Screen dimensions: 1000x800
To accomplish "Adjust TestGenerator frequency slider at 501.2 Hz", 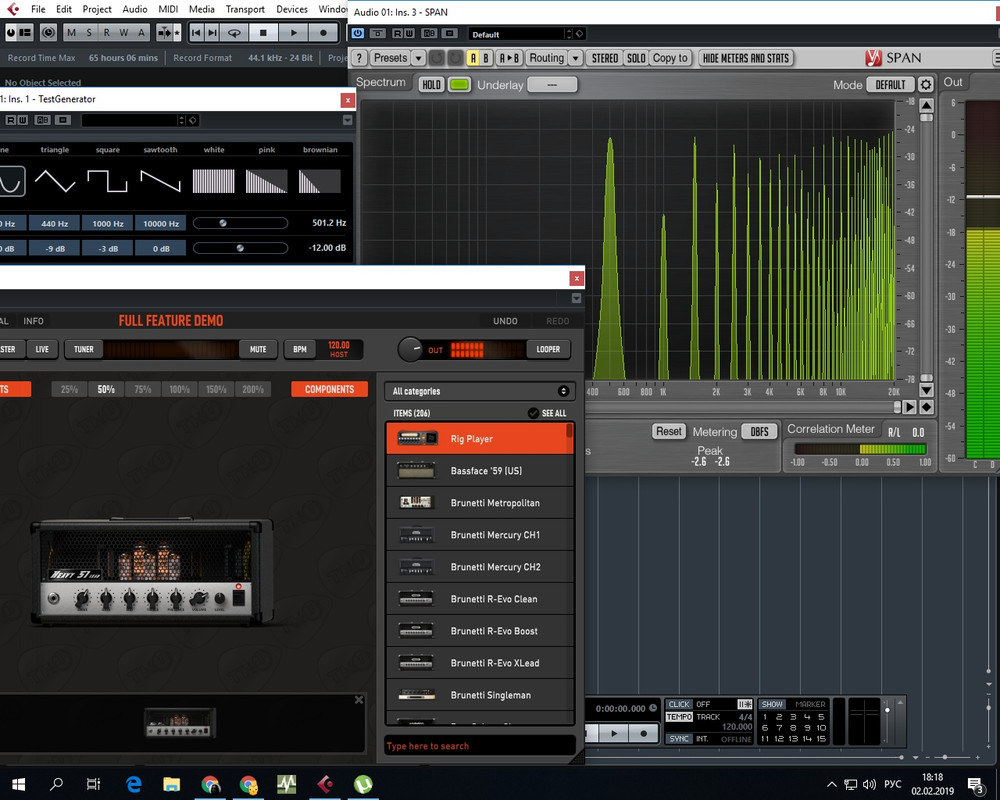I will (240, 223).
